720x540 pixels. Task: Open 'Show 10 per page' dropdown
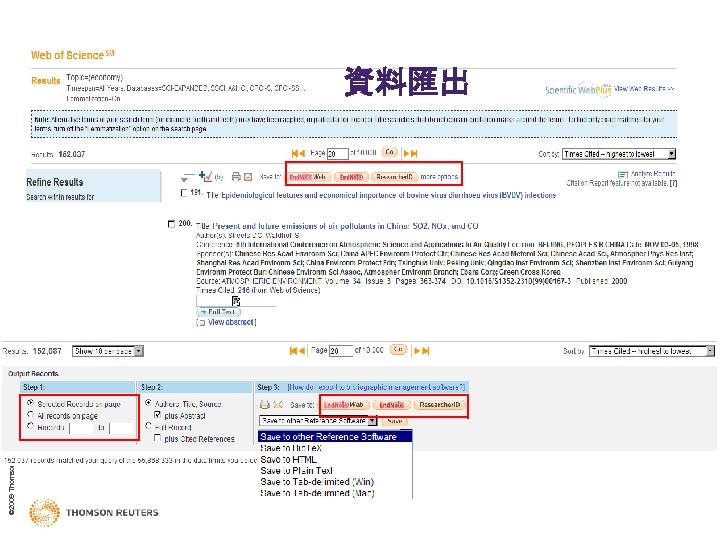click(108, 351)
